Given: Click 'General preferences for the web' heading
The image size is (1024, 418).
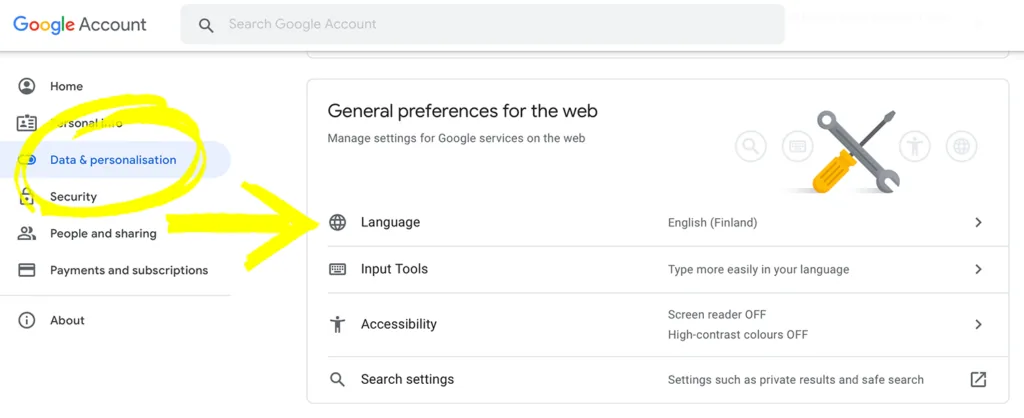Looking at the screenshot, I should click(x=462, y=111).
